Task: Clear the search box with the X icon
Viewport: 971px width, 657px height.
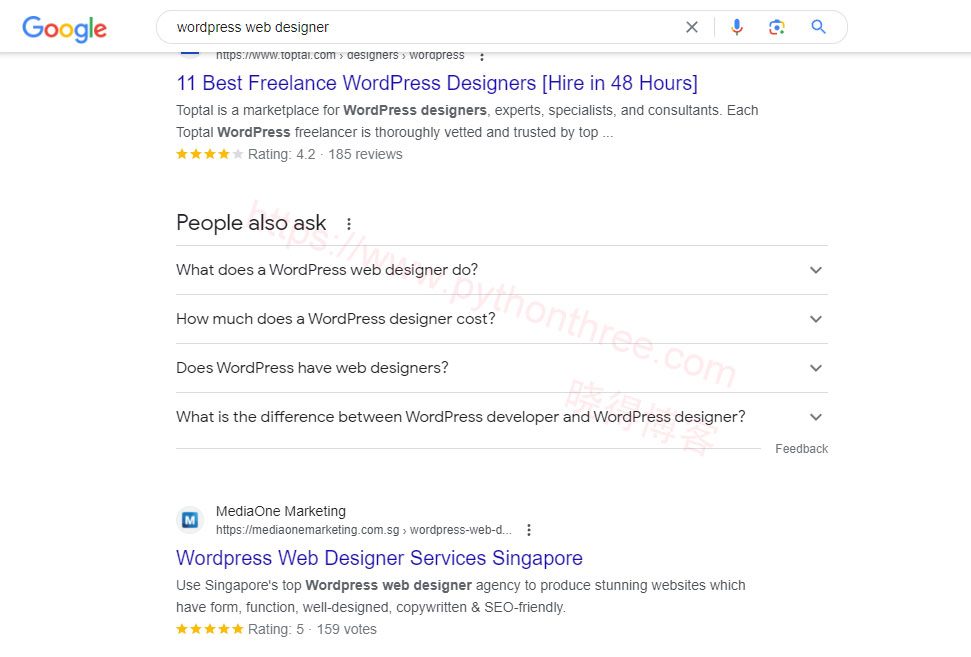Action: (x=692, y=27)
